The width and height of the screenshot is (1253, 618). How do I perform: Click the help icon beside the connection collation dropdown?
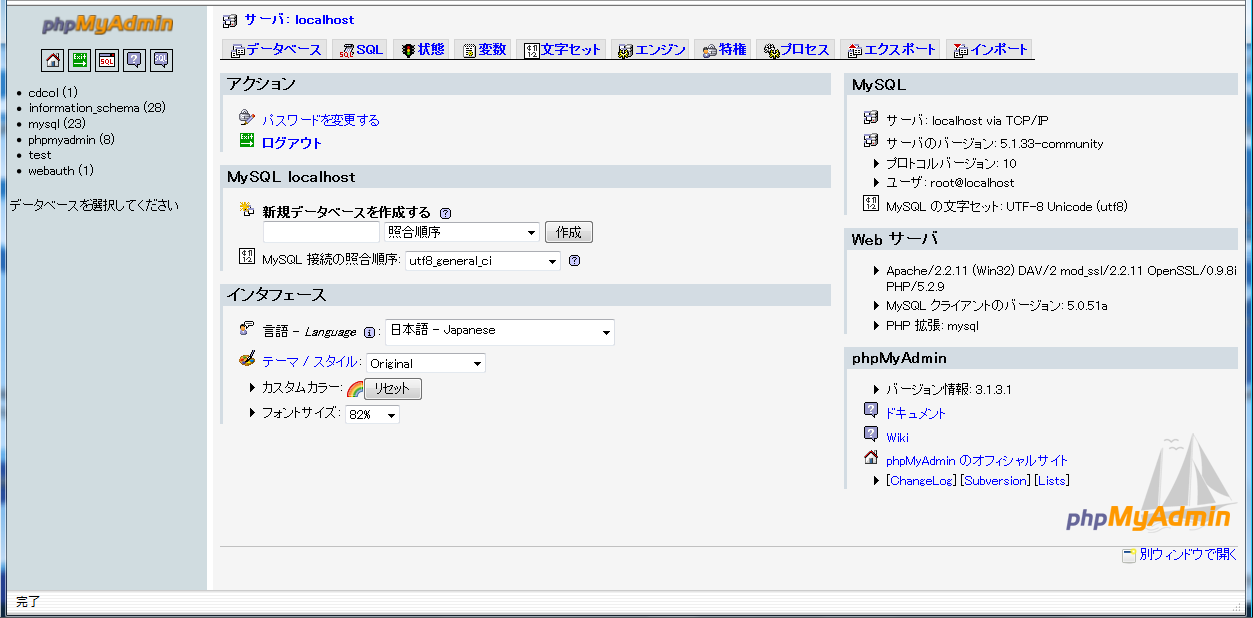[574, 261]
